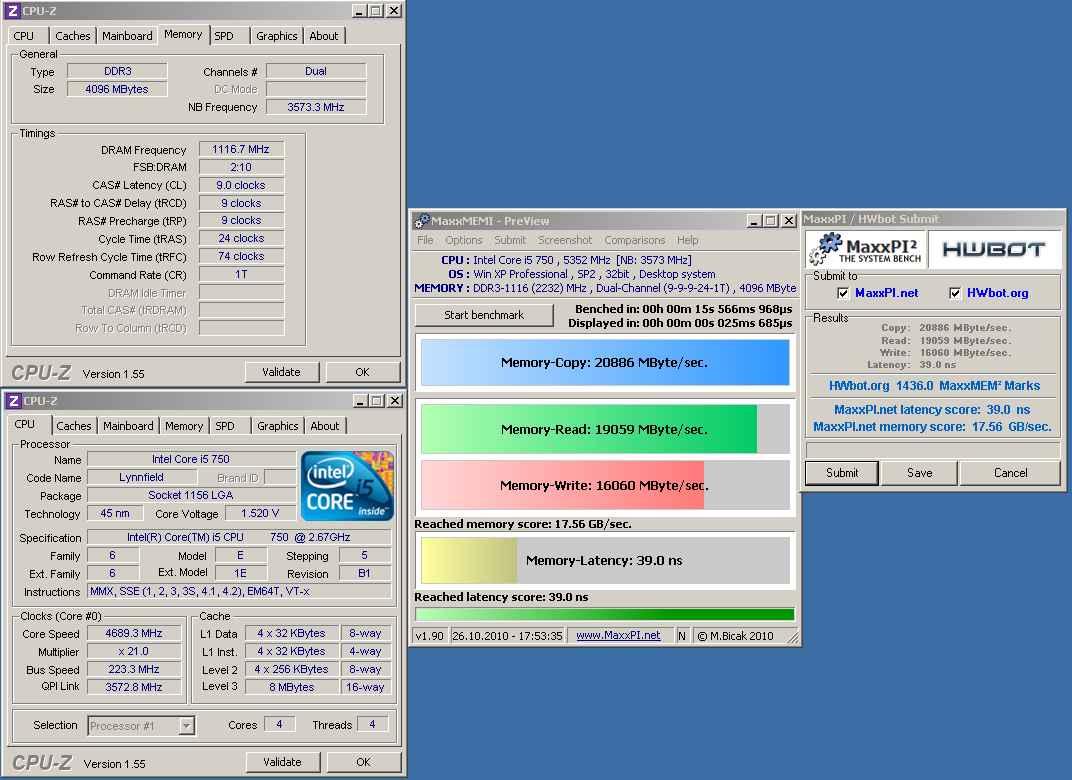
Task: Click Save in the HWbot Submit dialog
Action: click(x=920, y=473)
